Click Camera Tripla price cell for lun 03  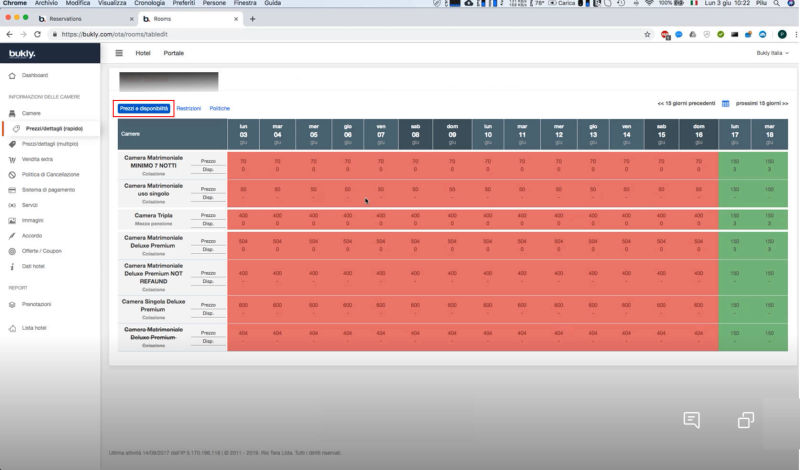click(243, 215)
